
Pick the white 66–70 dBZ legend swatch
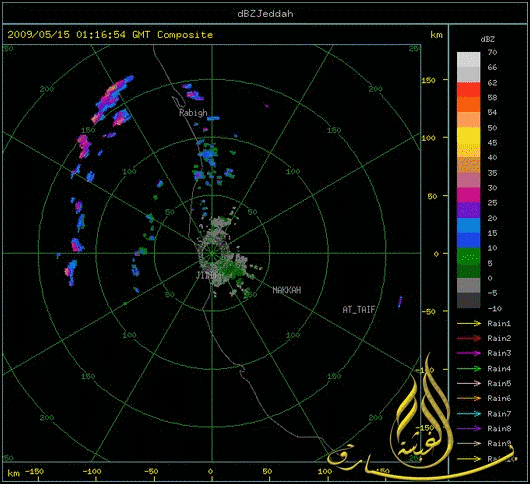468,59
